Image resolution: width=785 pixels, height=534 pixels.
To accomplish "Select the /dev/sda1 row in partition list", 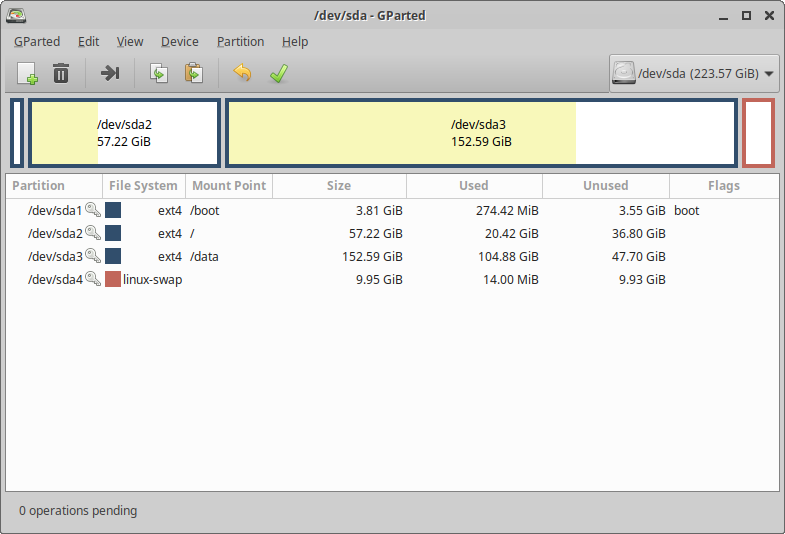I will coord(392,210).
